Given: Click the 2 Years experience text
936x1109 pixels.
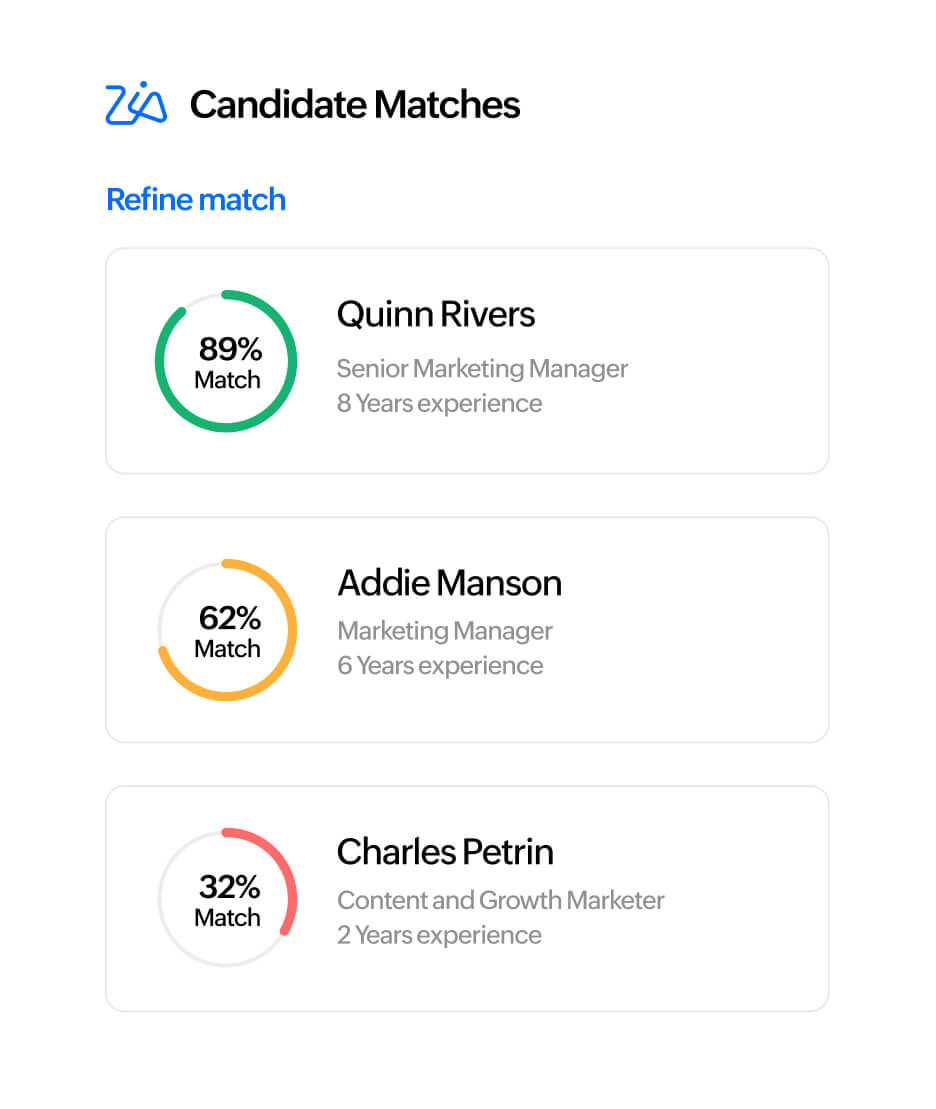Looking at the screenshot, I should 439,936.
